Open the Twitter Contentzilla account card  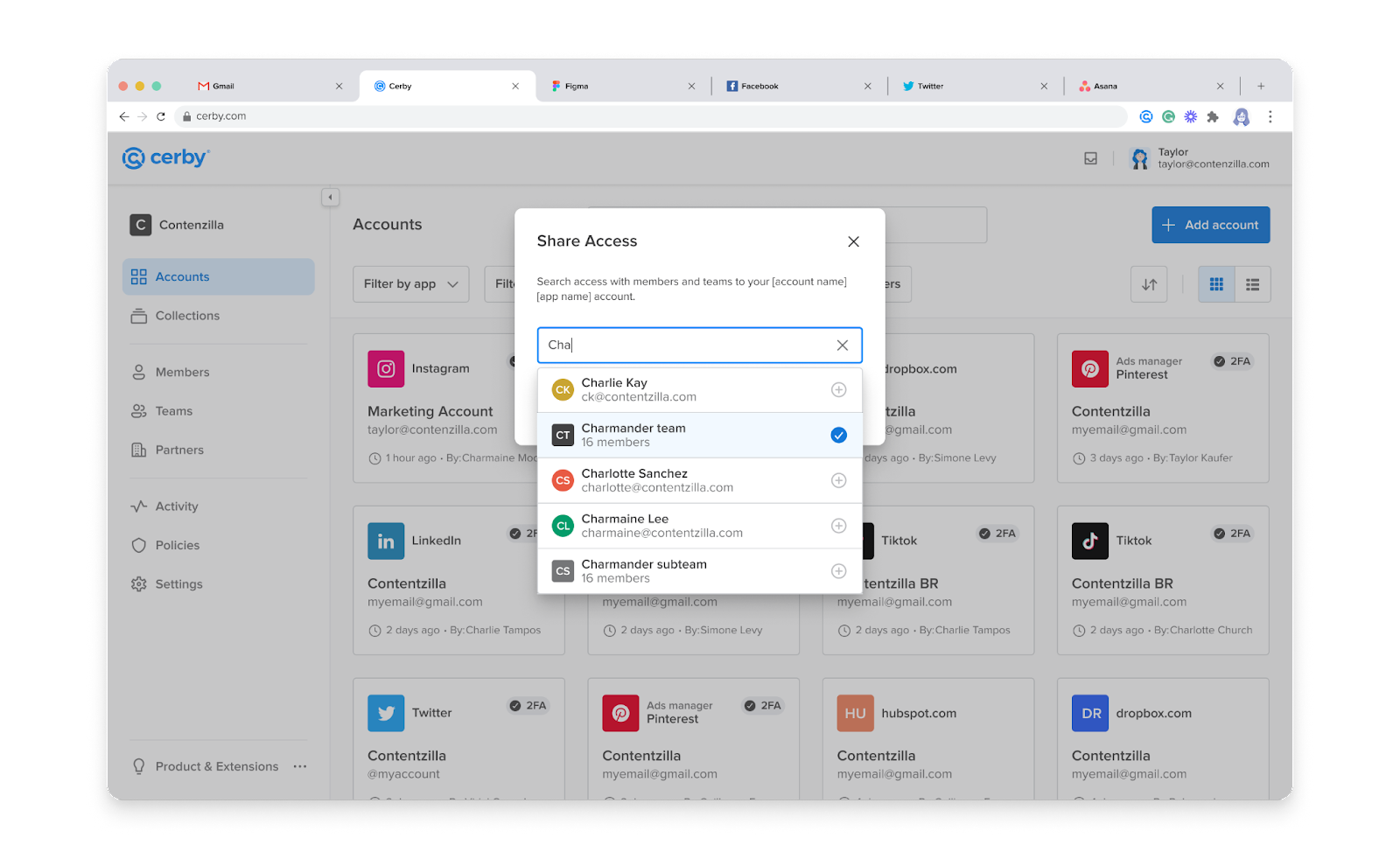tap(458, 739)
